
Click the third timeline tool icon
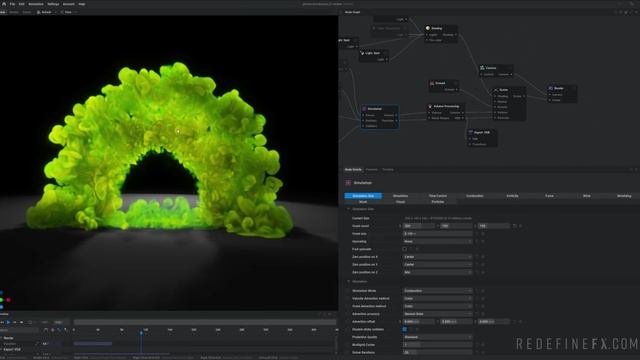click(59, 330)
